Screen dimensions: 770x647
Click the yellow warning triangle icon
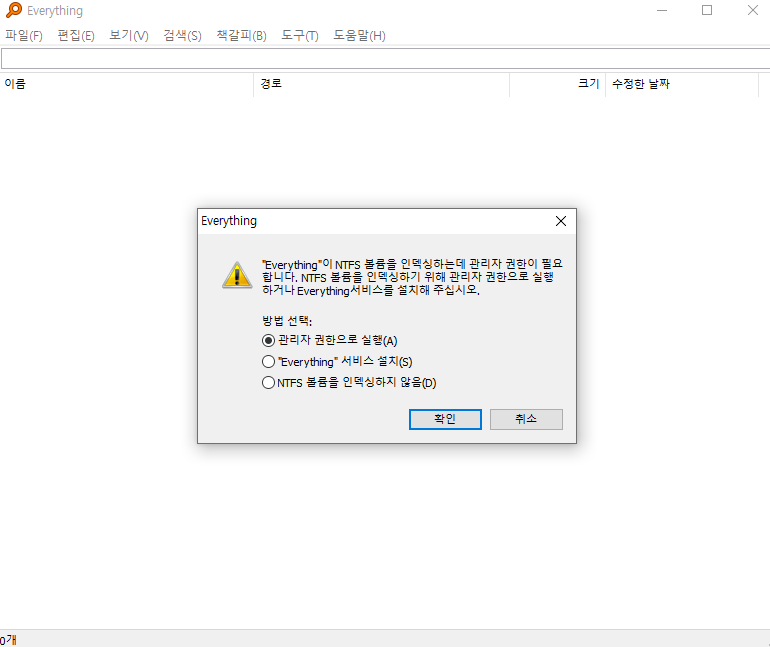tap(237, 275)
